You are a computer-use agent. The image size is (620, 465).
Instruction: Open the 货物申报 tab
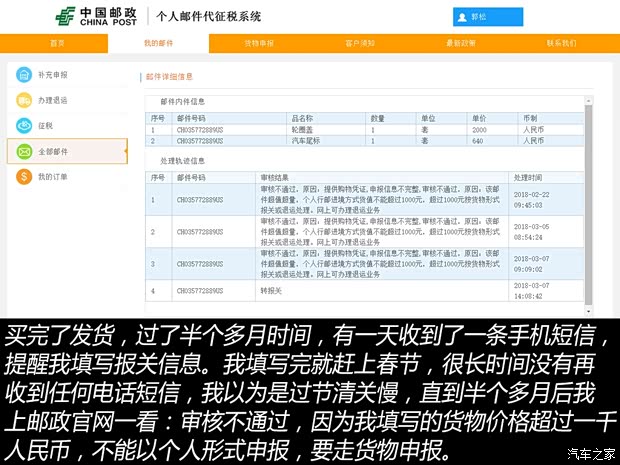259,43
